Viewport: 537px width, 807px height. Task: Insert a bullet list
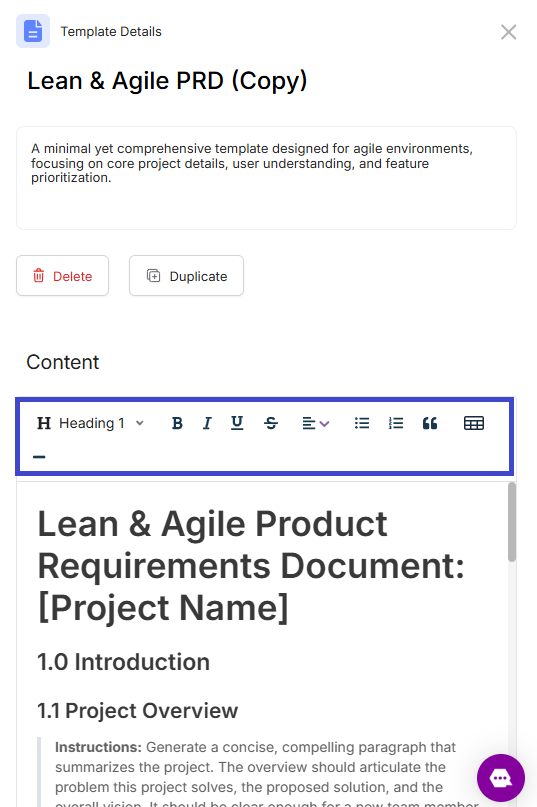pos(362,423)
